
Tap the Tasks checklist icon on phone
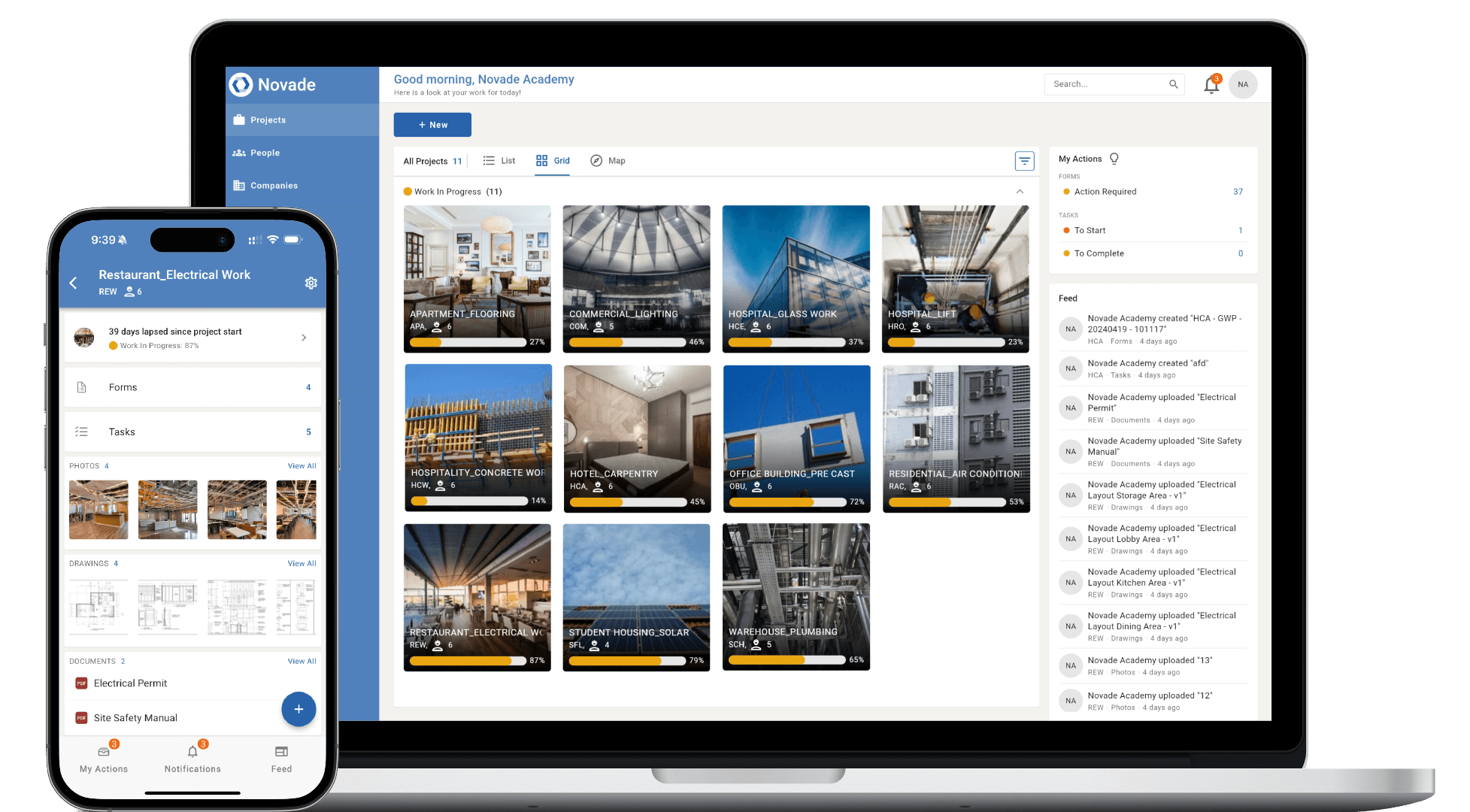tap(82, 432)
